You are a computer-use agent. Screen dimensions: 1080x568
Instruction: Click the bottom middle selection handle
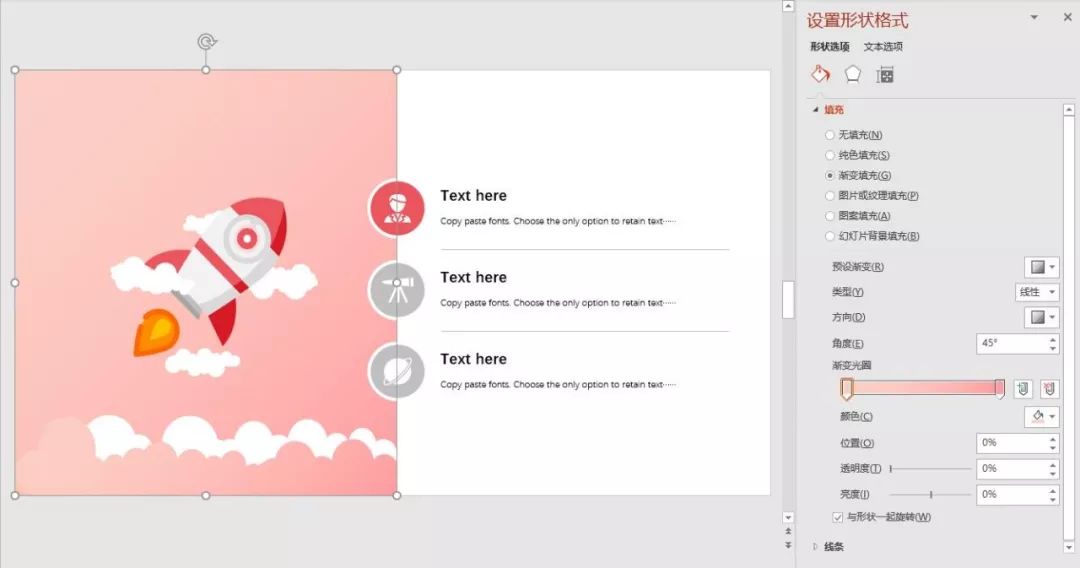pos(206,495)
